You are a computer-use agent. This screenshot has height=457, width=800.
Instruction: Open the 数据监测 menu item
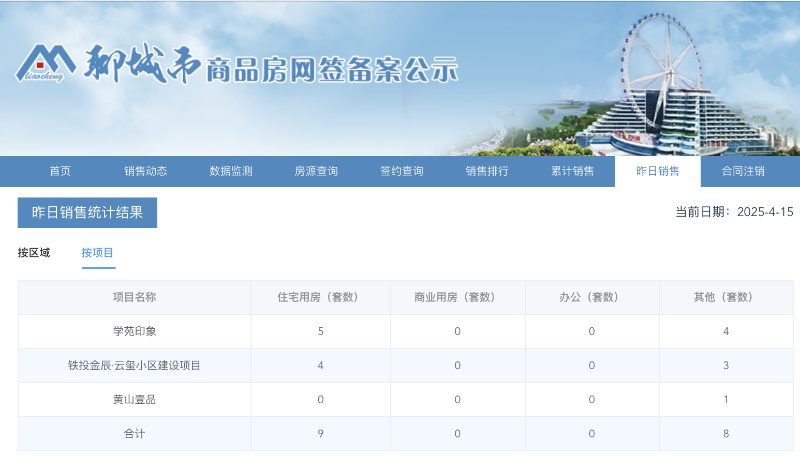pyautogui.click(x=231, y=171)
